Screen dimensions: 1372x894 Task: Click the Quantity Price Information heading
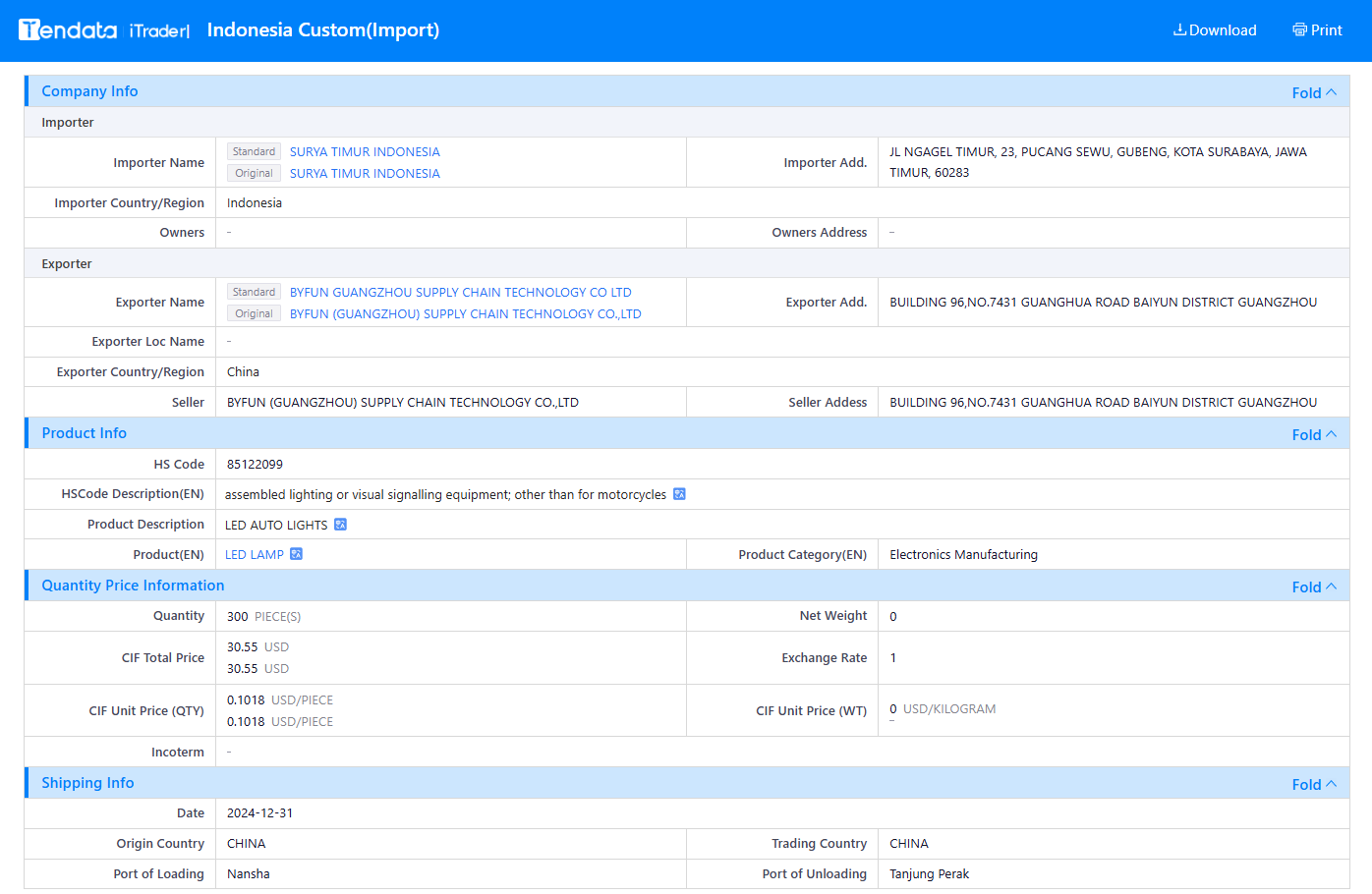[133, 586]
